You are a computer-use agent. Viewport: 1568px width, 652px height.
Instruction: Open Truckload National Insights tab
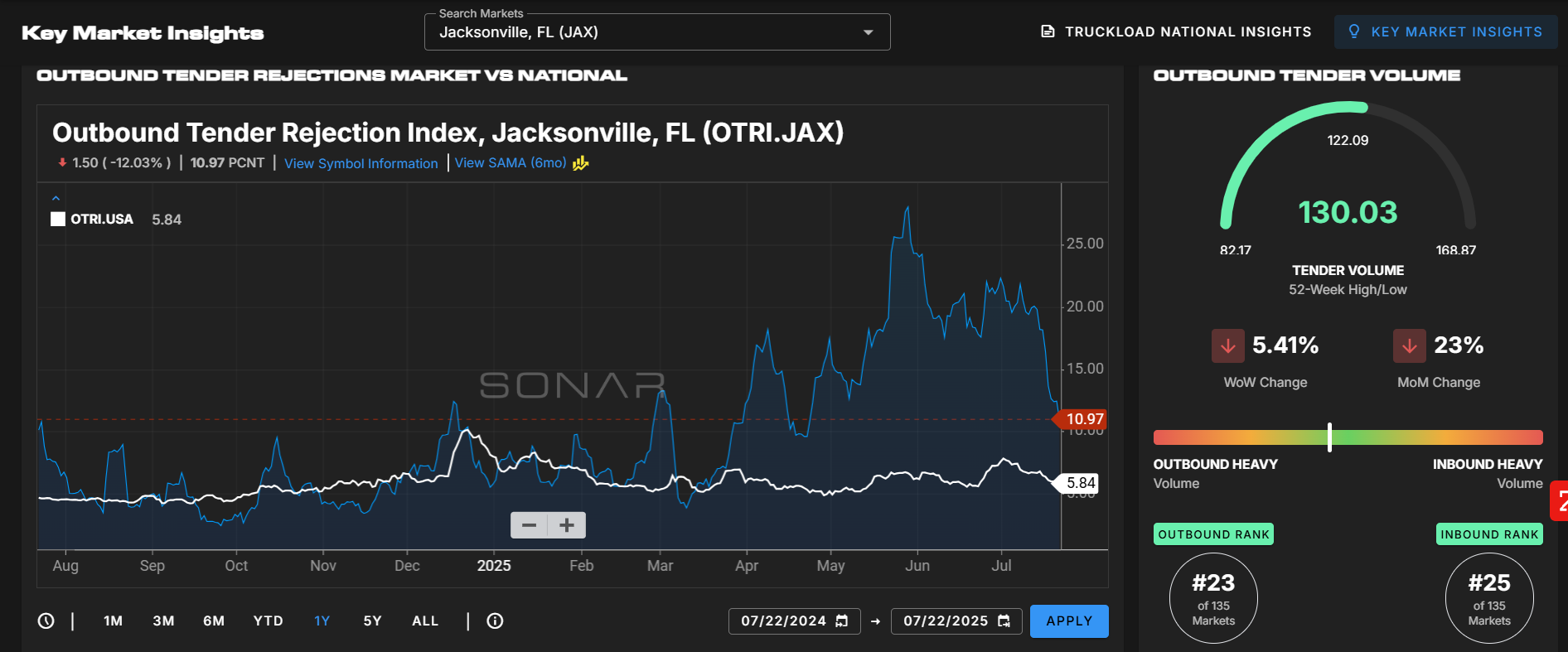tap(1176, 31)
